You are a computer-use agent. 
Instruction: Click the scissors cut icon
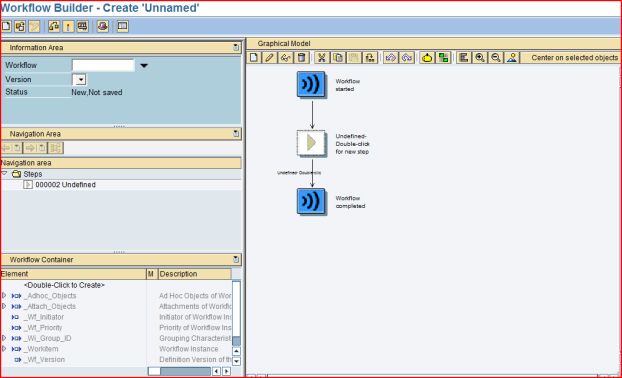pyautogui.click(x=322, y=58)
